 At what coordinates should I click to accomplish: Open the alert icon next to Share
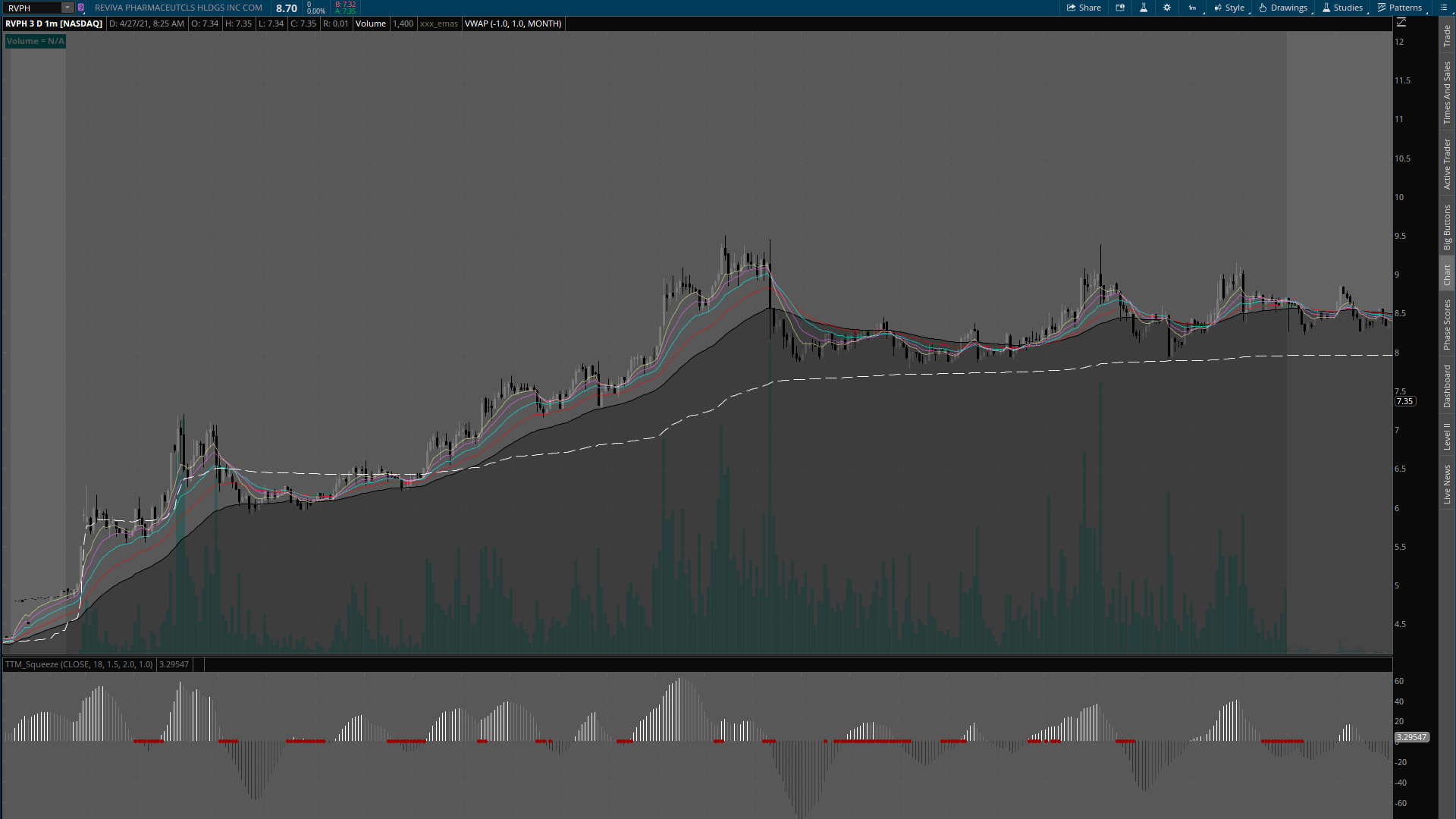coord(1120,8)
